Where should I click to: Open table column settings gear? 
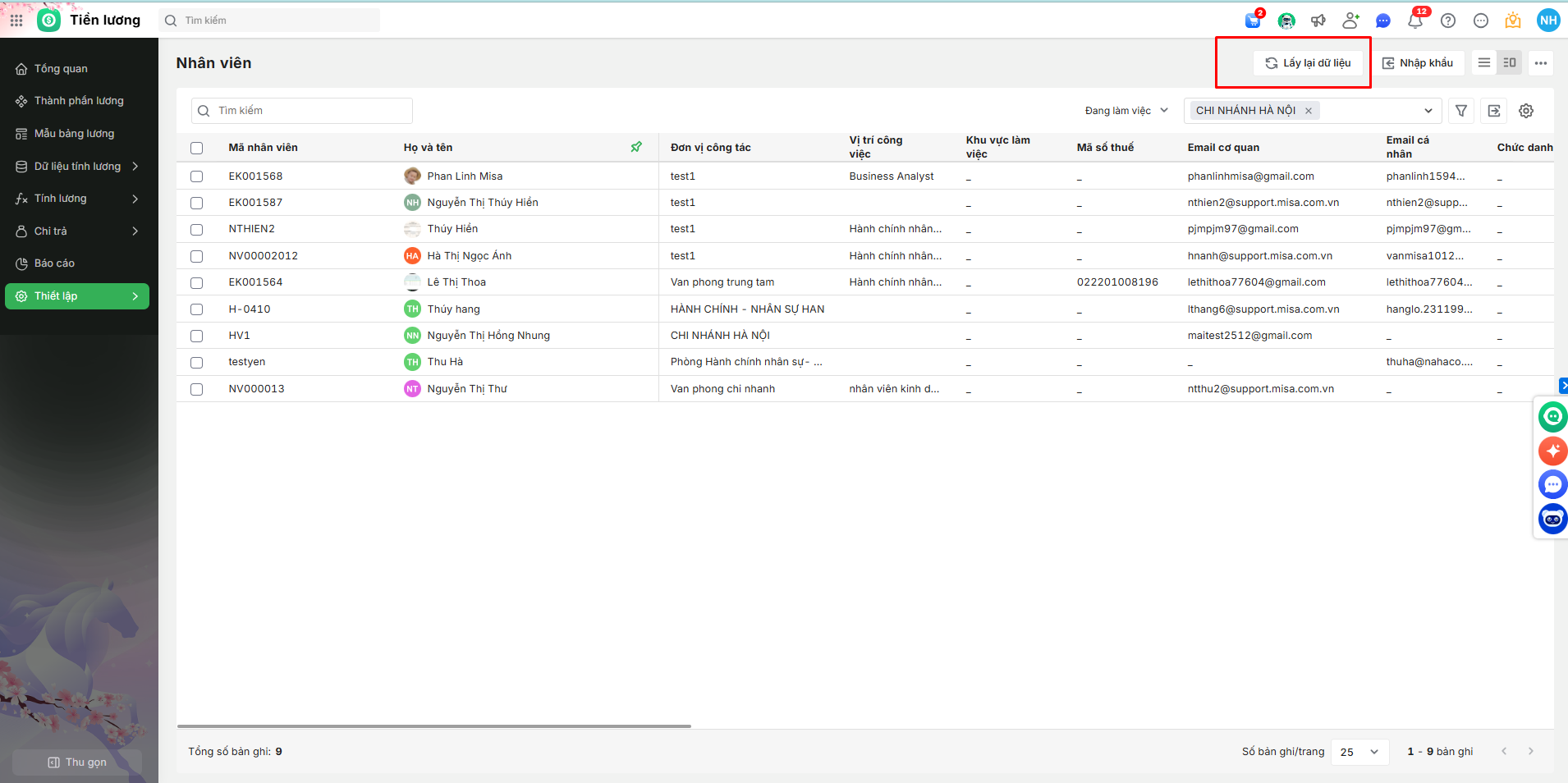(1526, 111)
